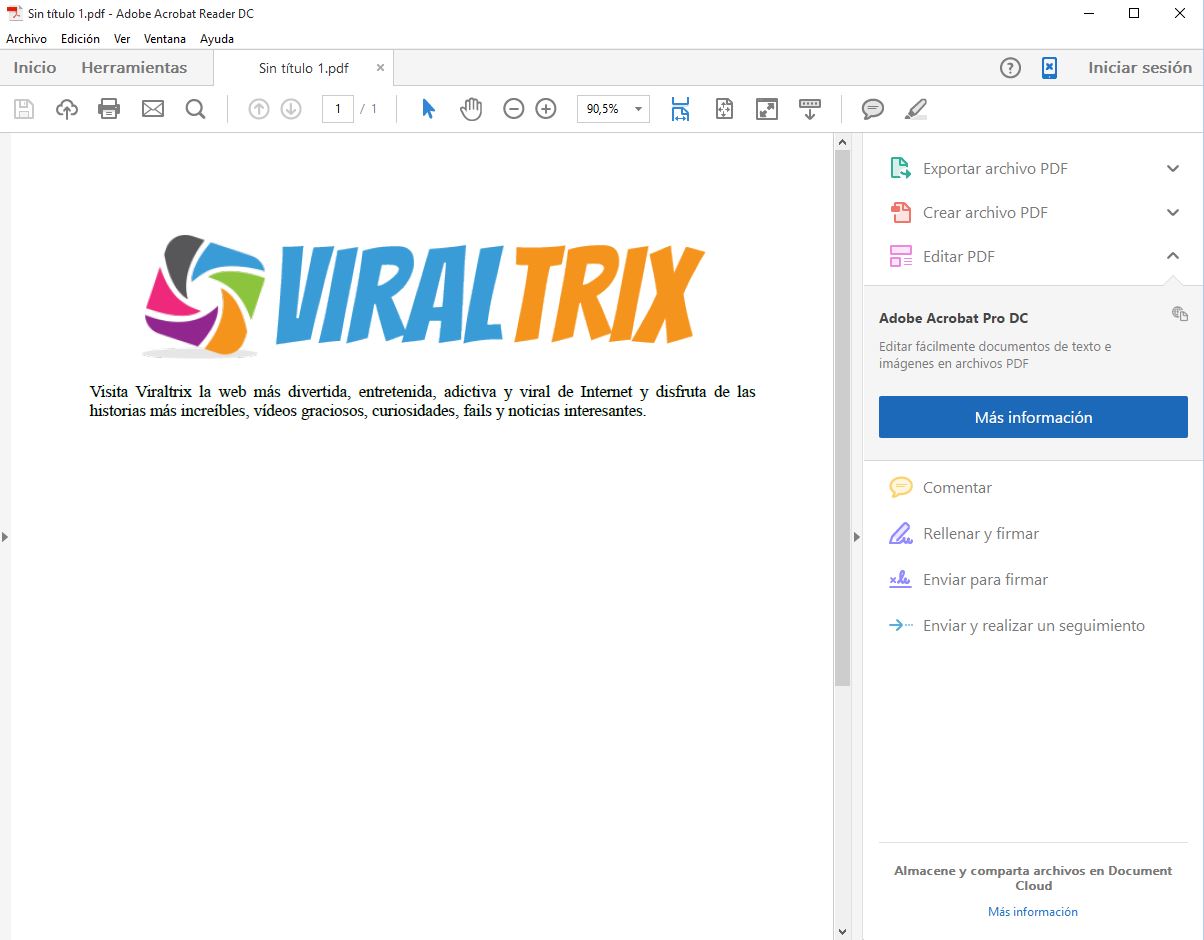
Task: Click the Viraltrix logo image in the document
Action: (423, 296)
